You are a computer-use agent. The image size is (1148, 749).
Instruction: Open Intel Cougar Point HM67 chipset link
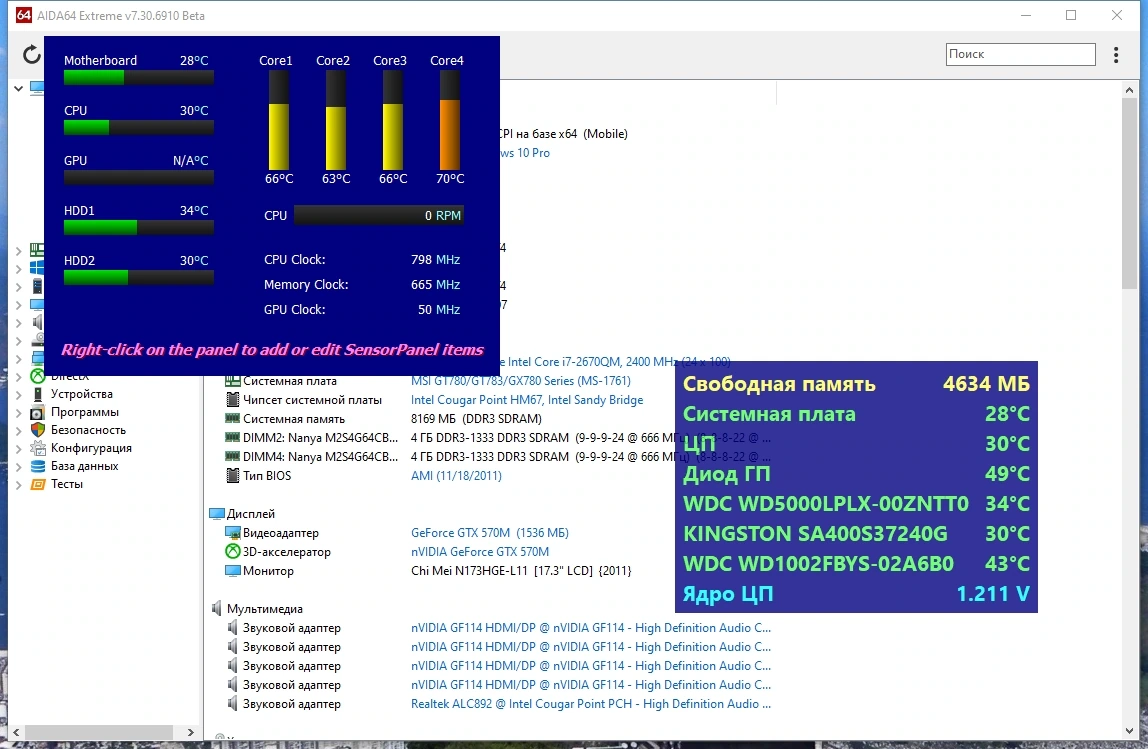527,400
